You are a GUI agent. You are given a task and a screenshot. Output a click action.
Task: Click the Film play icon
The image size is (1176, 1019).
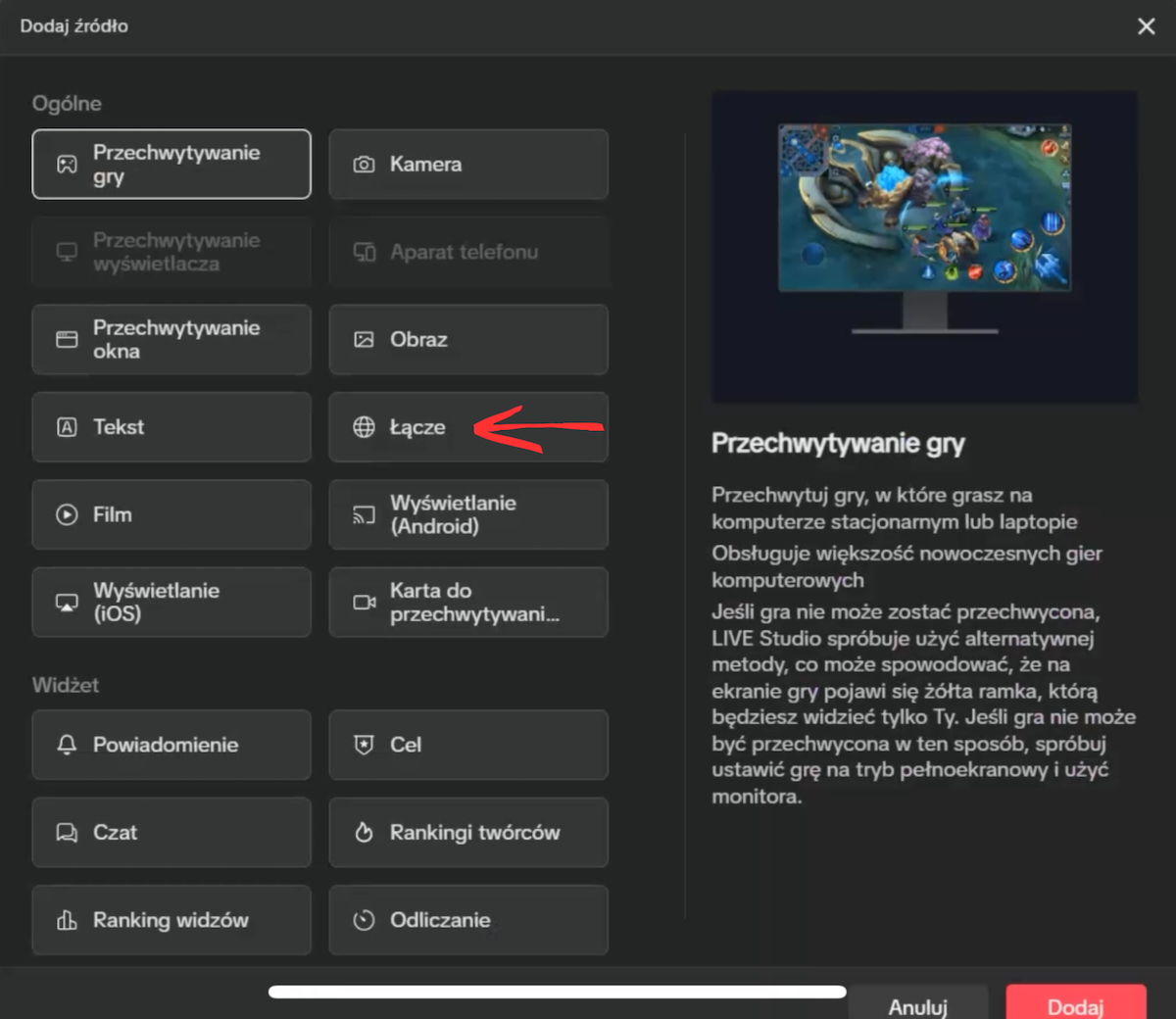(67, 514)
